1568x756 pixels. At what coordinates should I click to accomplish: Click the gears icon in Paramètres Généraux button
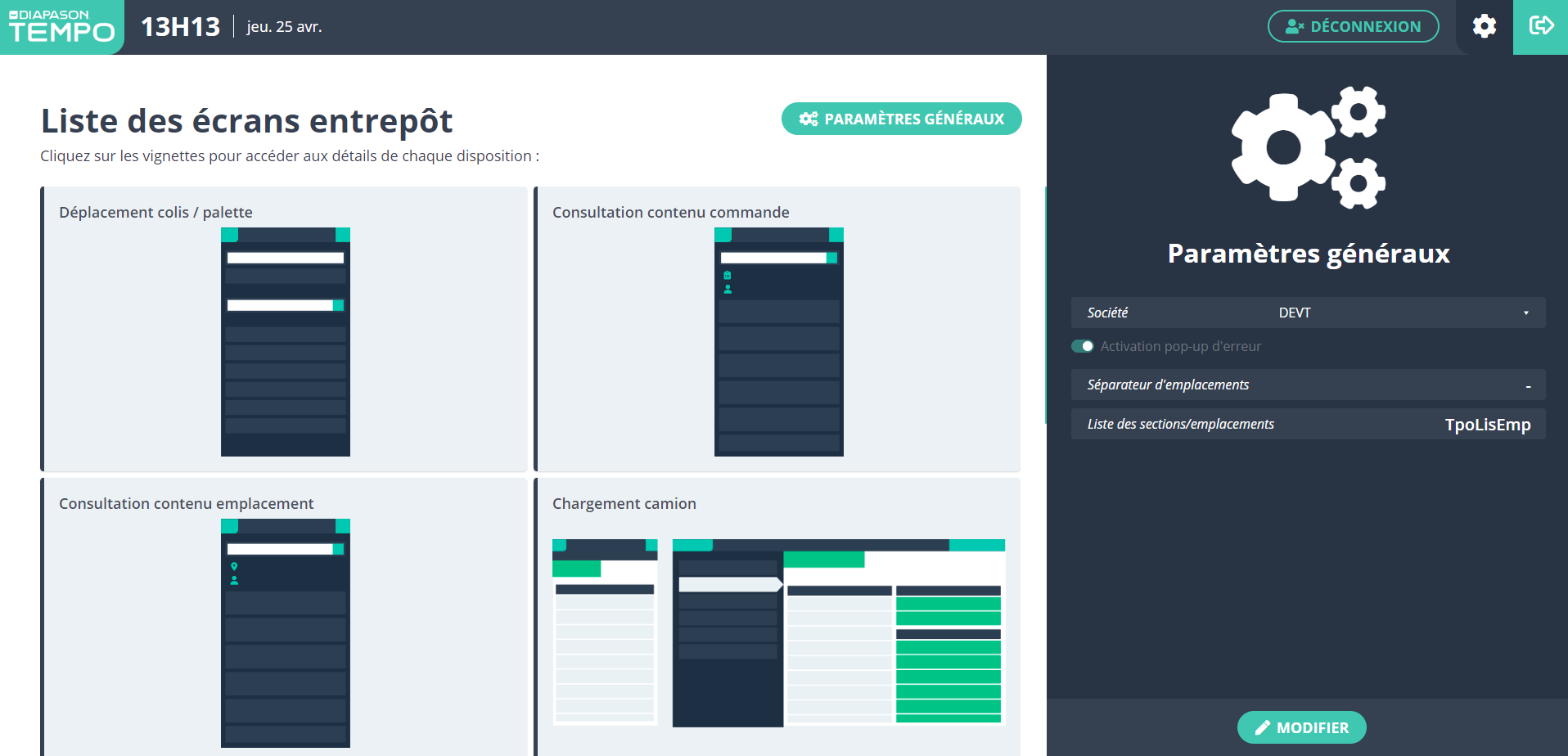coord(809,119)
